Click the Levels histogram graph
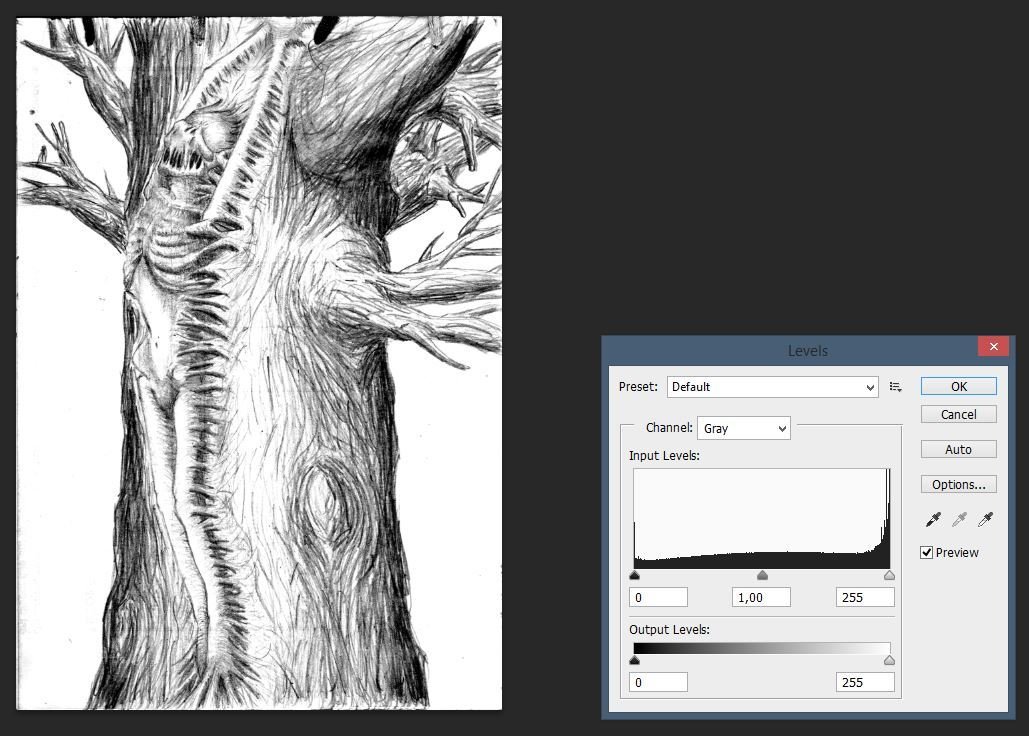The image size is (1029, 736). (762, 519)
